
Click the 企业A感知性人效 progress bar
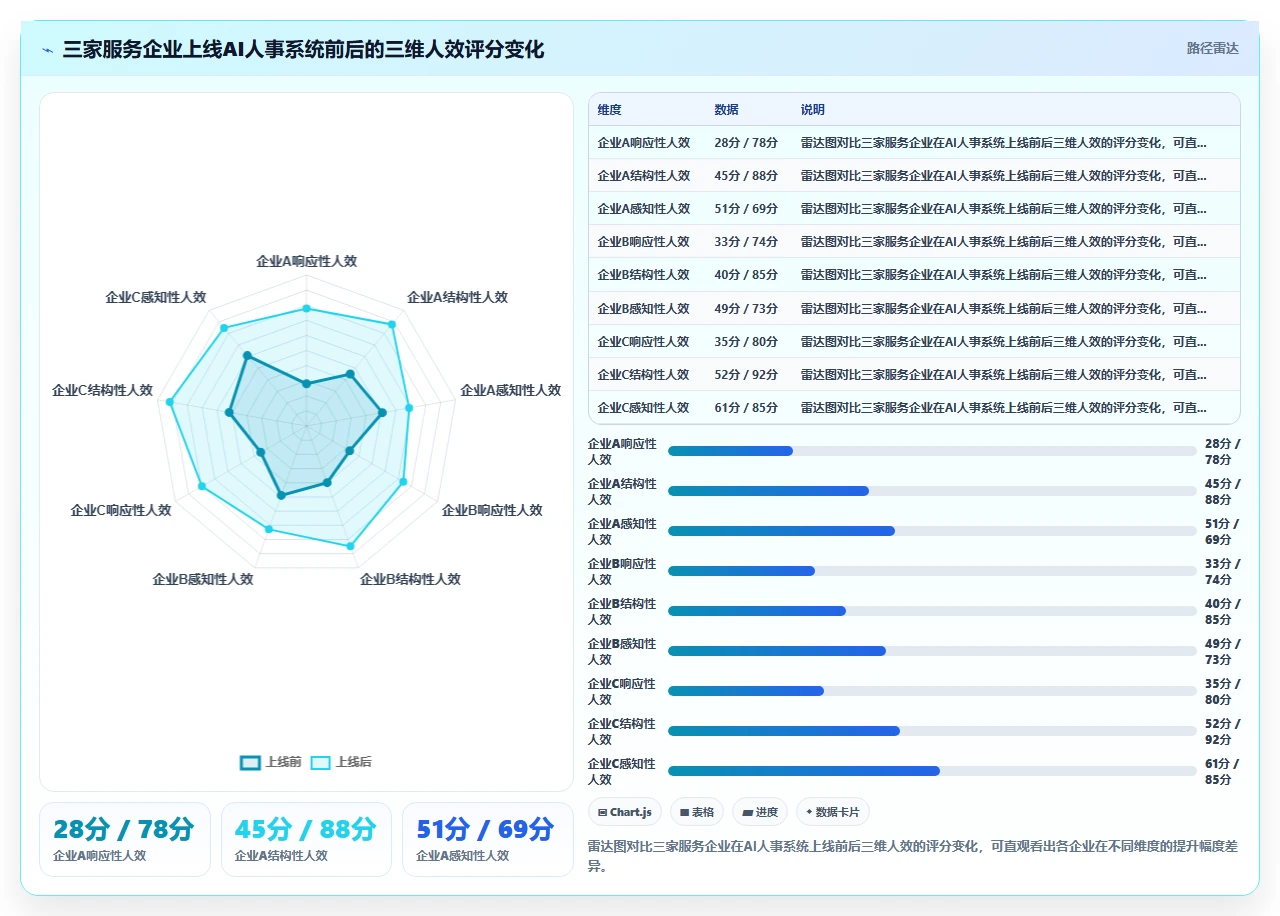932,531
